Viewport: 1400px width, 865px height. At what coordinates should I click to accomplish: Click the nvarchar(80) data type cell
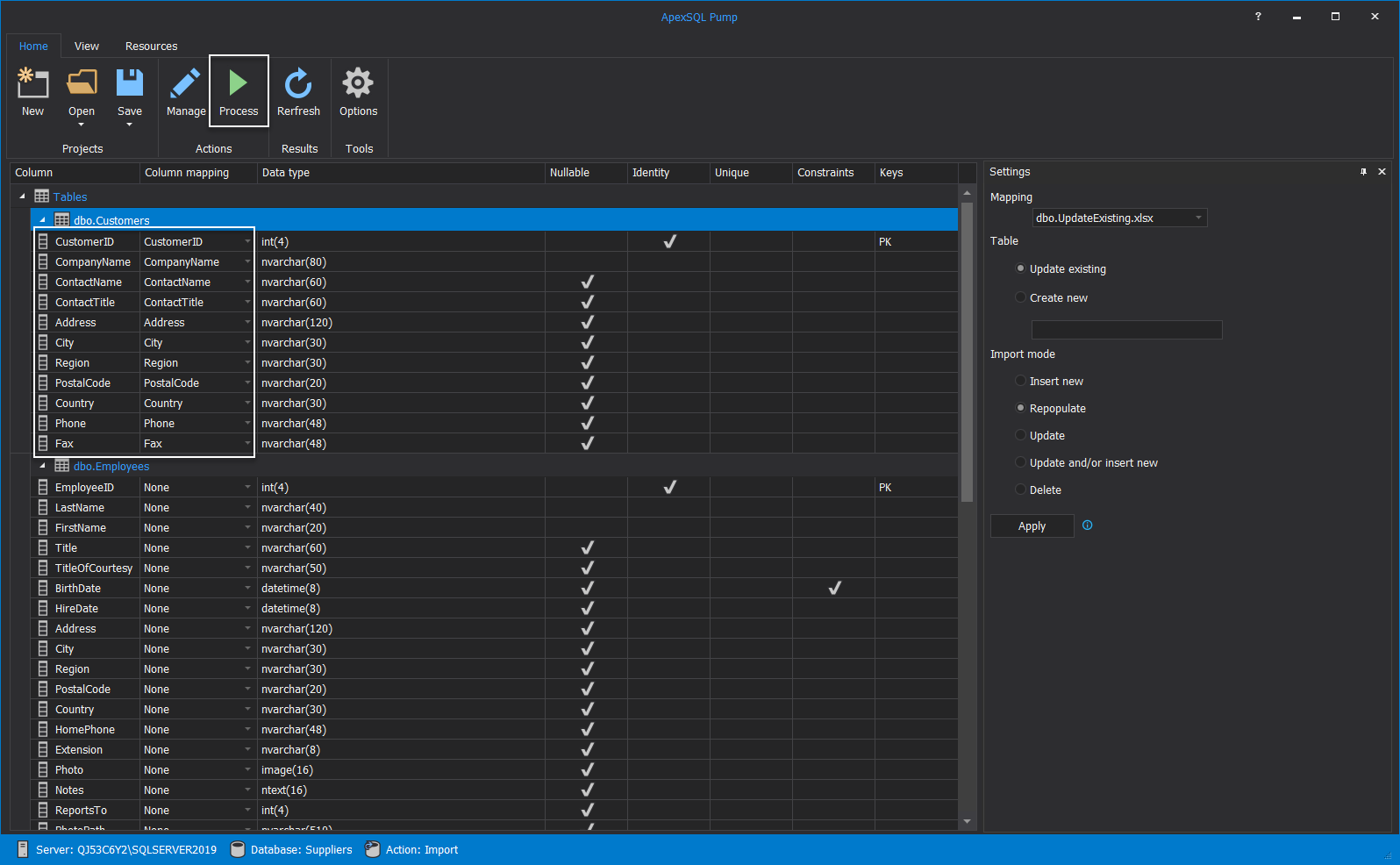point(401,261)
